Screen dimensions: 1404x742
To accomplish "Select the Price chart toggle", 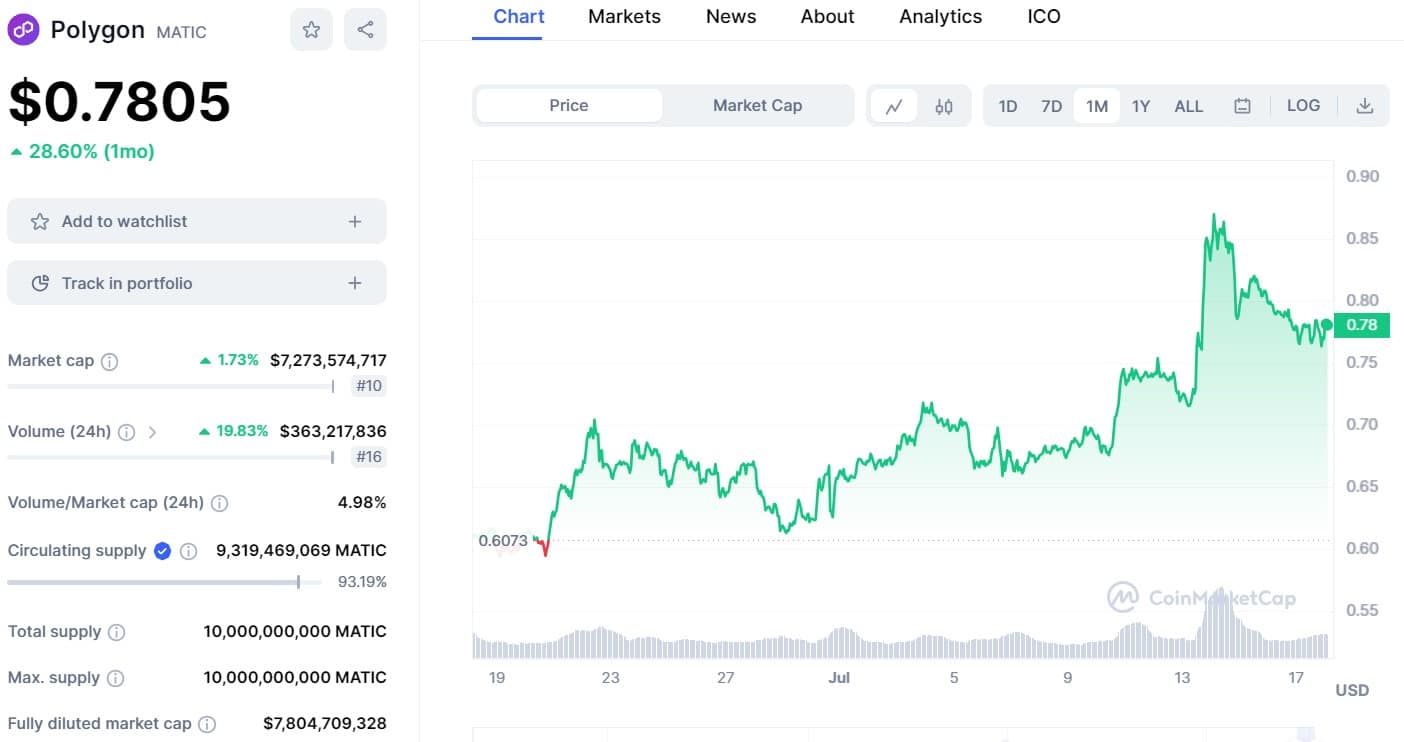I will [x=569, y=105].
